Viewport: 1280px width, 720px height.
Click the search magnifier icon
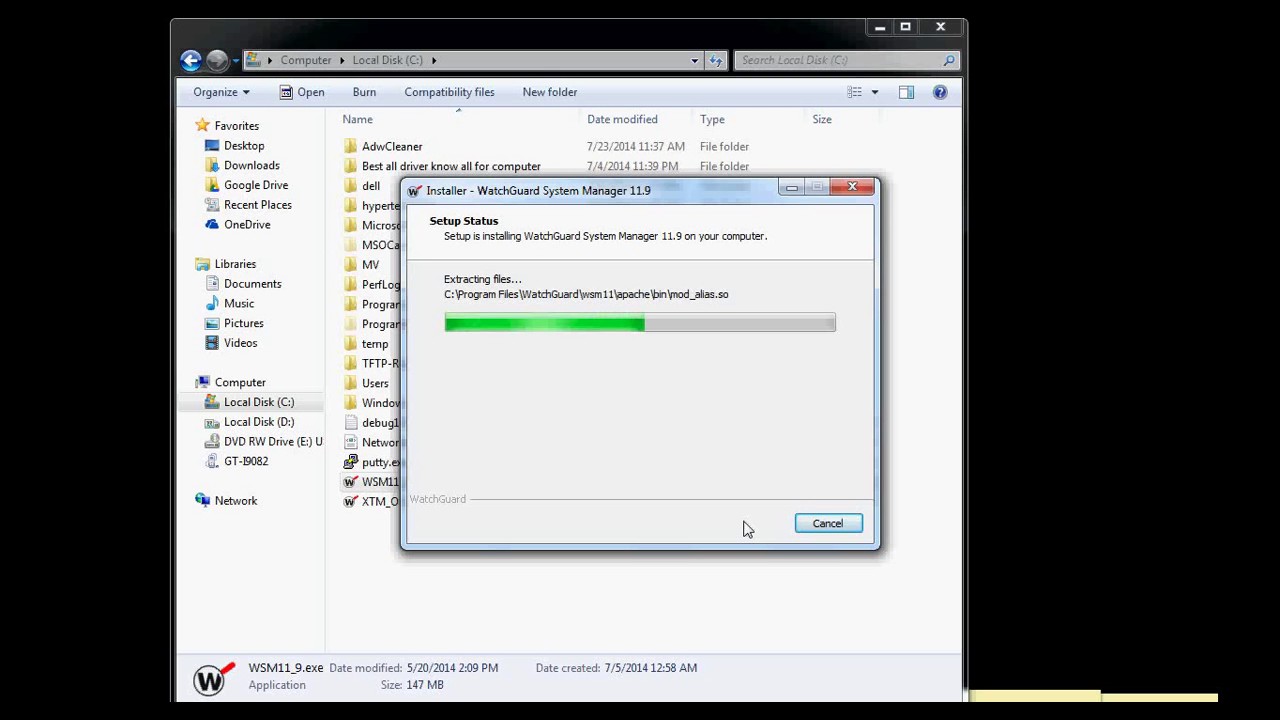coord(949,60)
